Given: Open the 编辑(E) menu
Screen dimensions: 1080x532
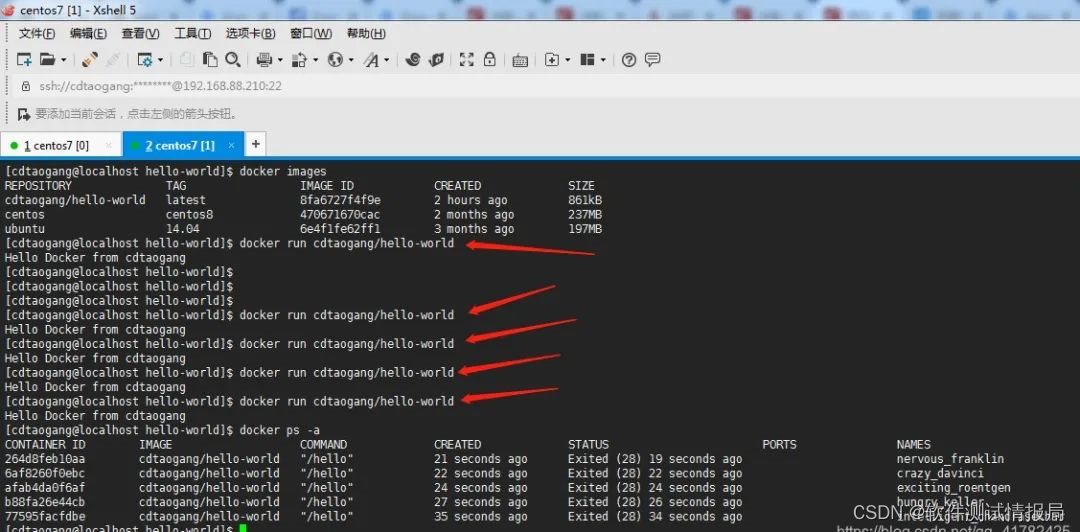Looking at the screenshot, I should click(88, 34).
